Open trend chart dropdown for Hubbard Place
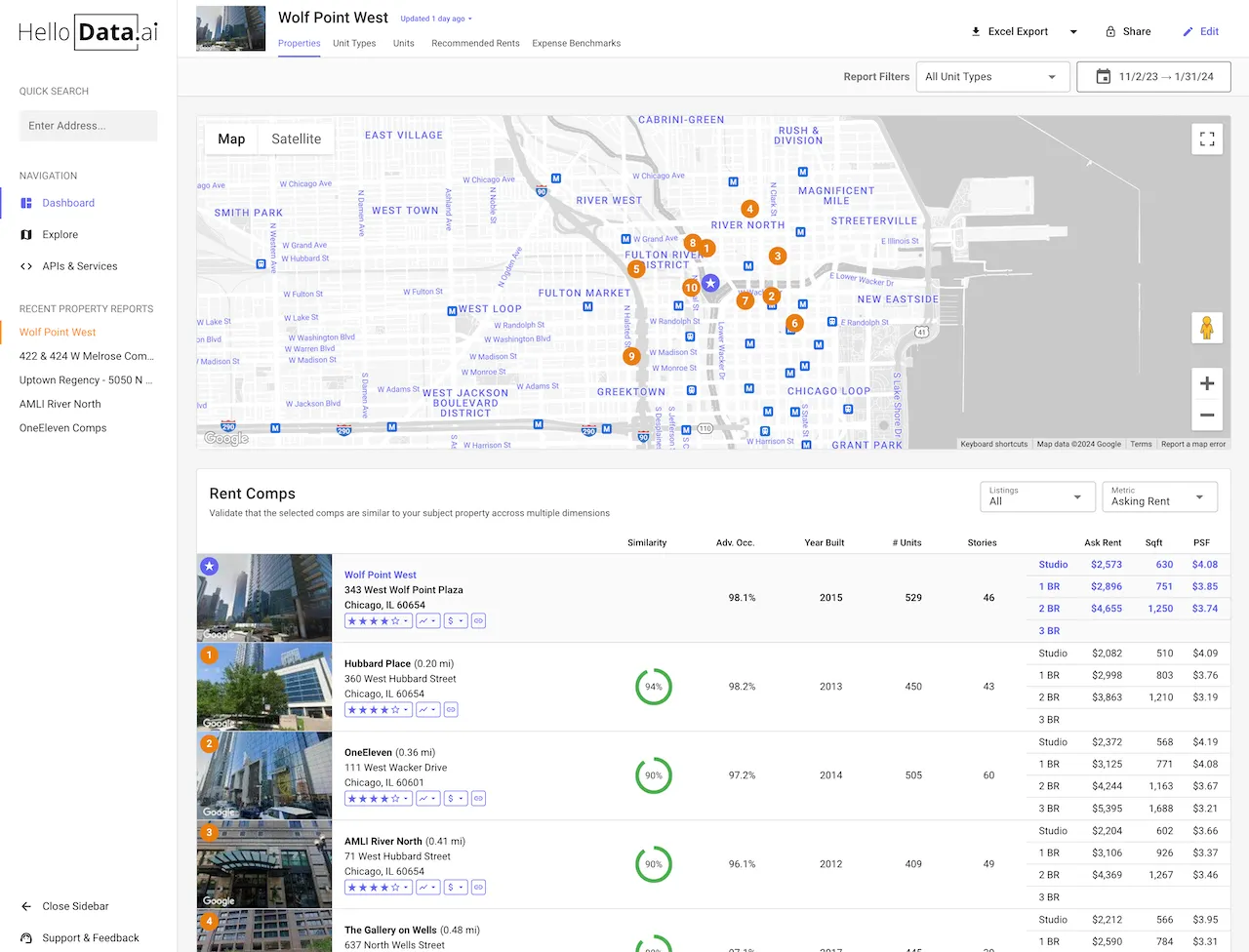The height and width of the screenshot is (952, 1249). tap(427, 710)
